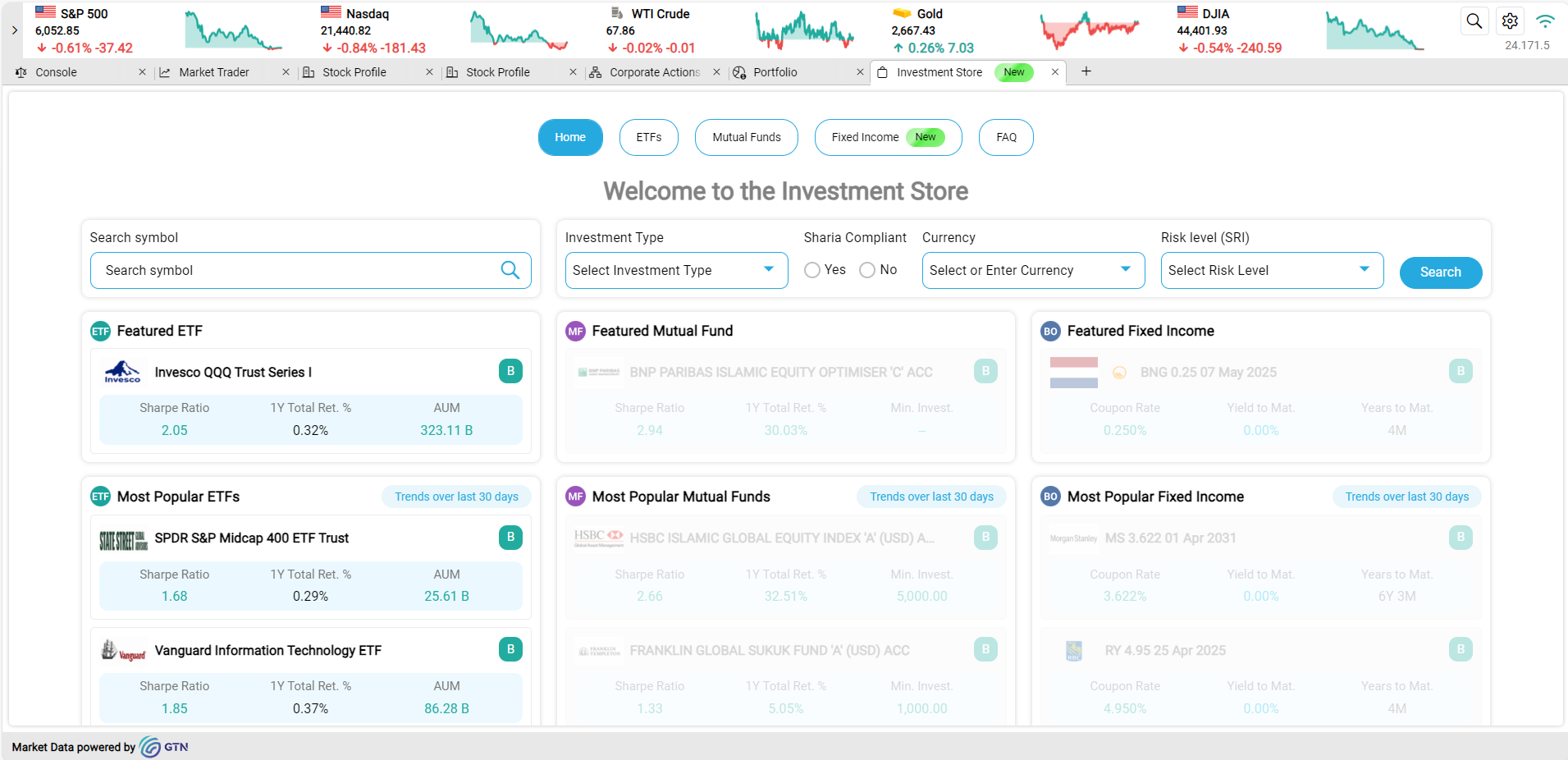1568x760 pixels.
Task: Click the MF icon beside Featured Mutual Fund
Action: click(575, 332)
